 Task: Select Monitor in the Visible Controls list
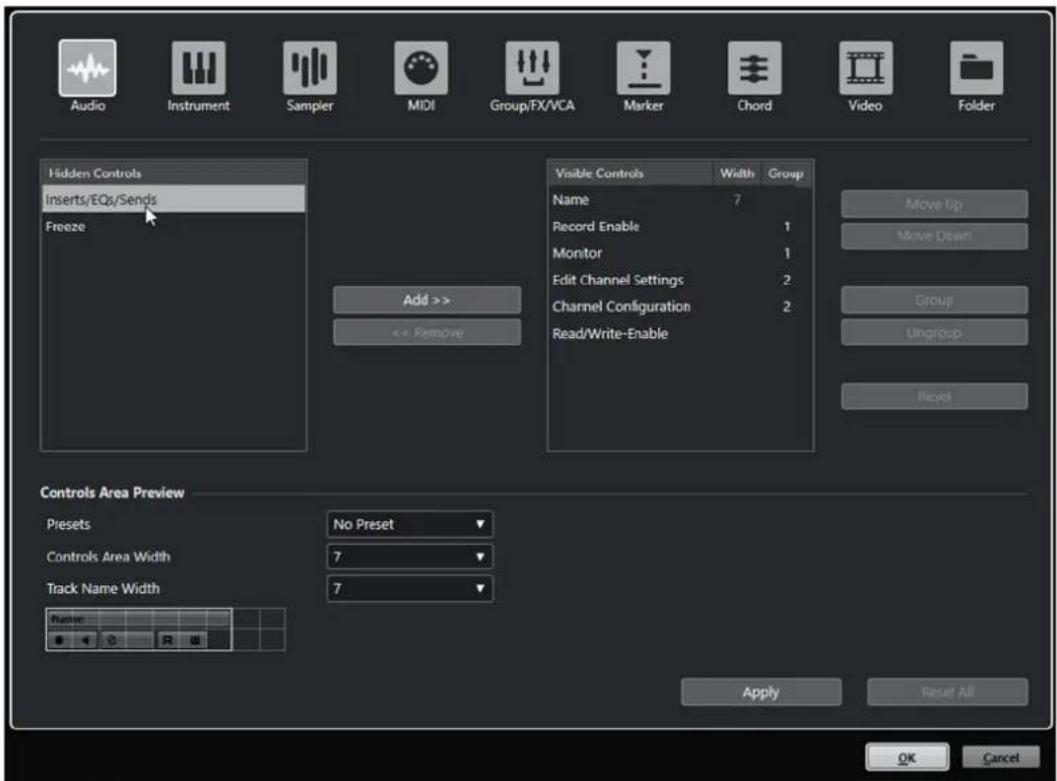coord(680,253)
